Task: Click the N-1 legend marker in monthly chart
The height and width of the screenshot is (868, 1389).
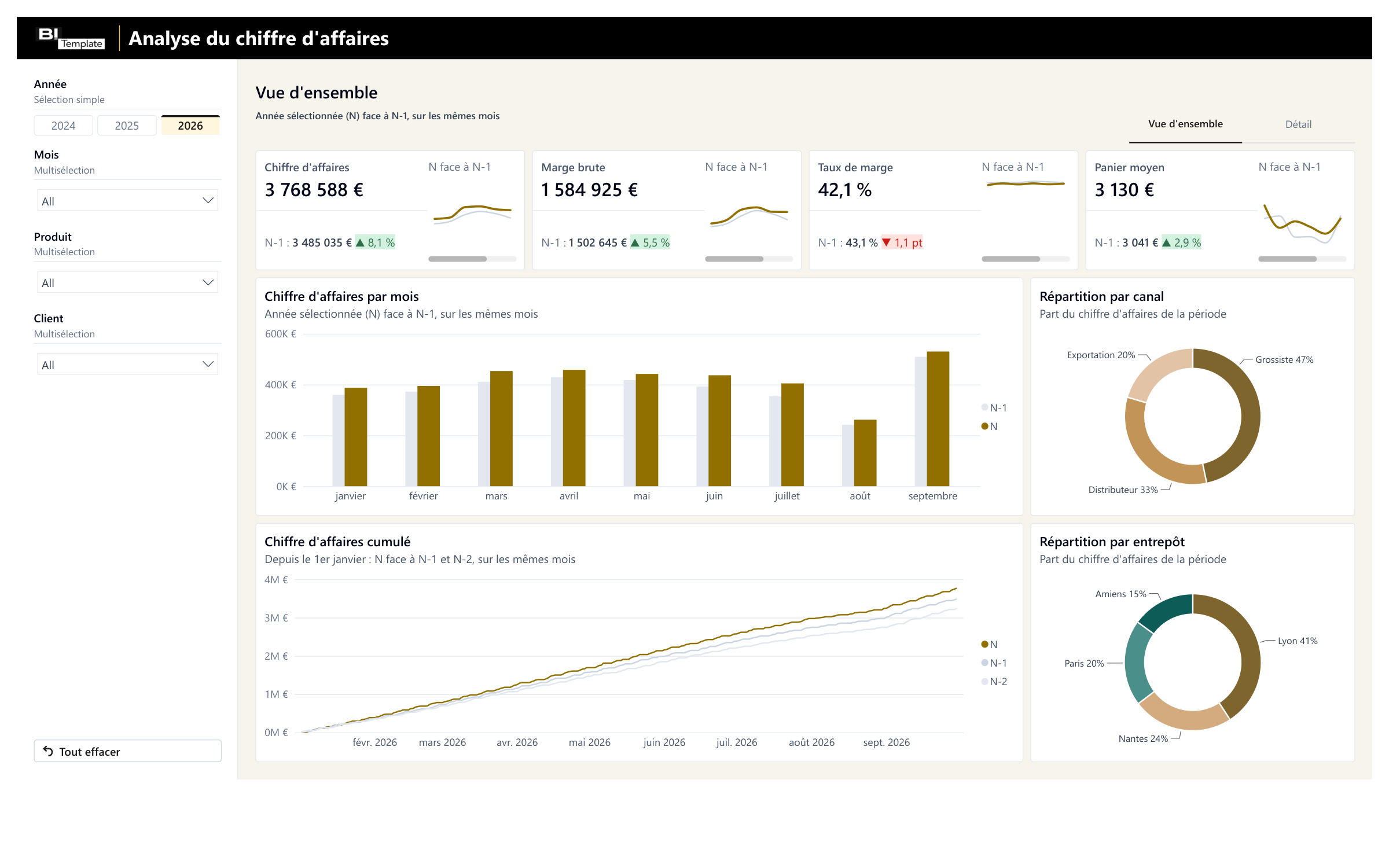Action: pos(984,407)
